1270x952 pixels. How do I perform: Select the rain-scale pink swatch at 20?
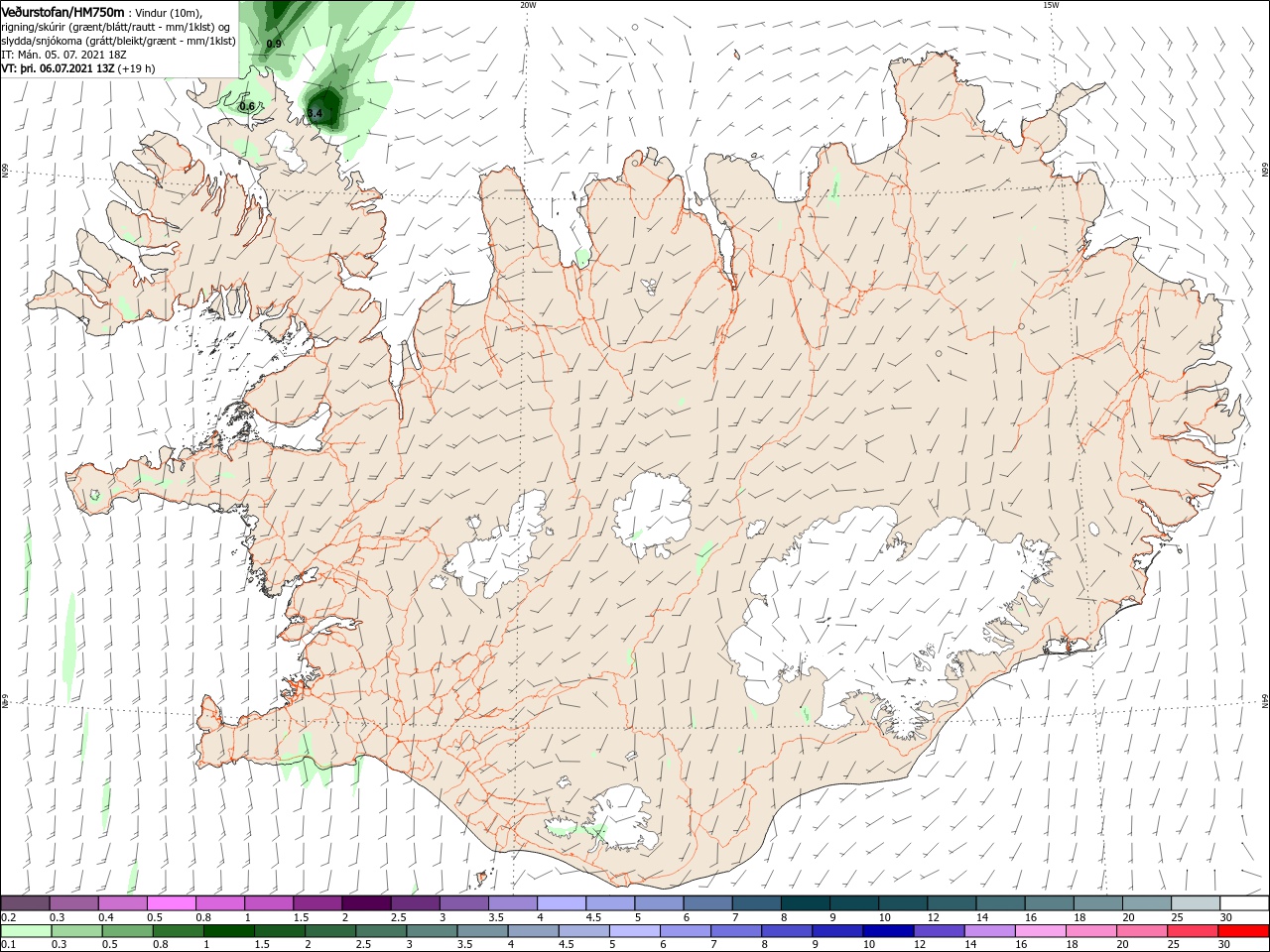click(1140, 931)
